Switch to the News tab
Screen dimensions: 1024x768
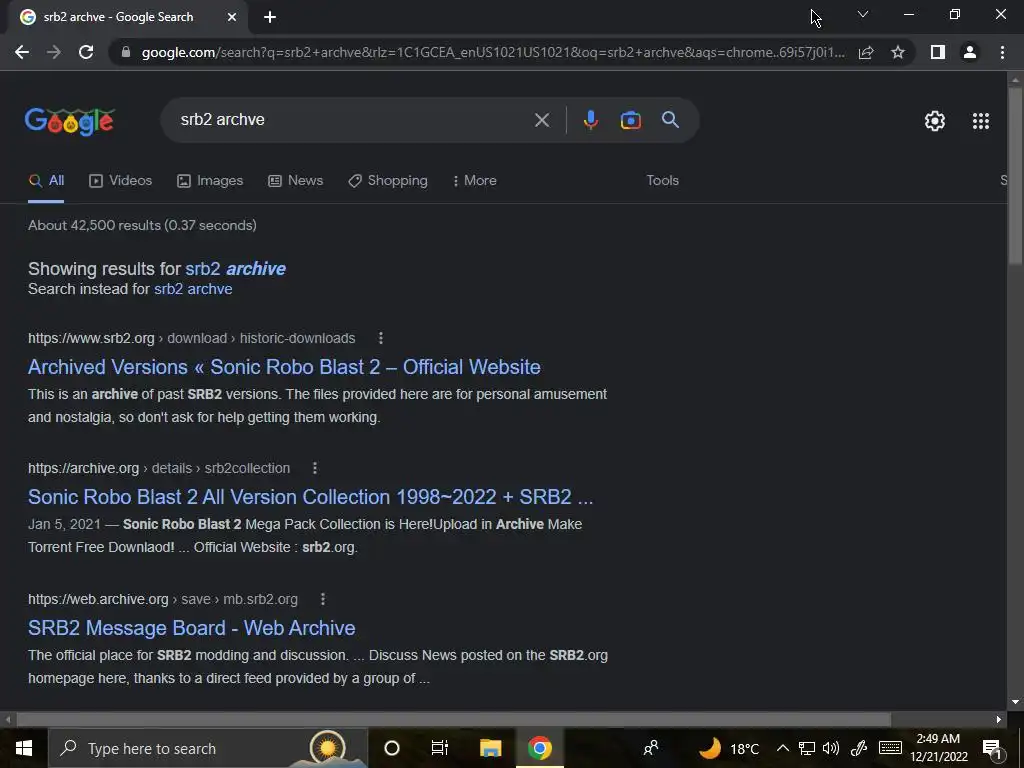[x=296, y=181]
